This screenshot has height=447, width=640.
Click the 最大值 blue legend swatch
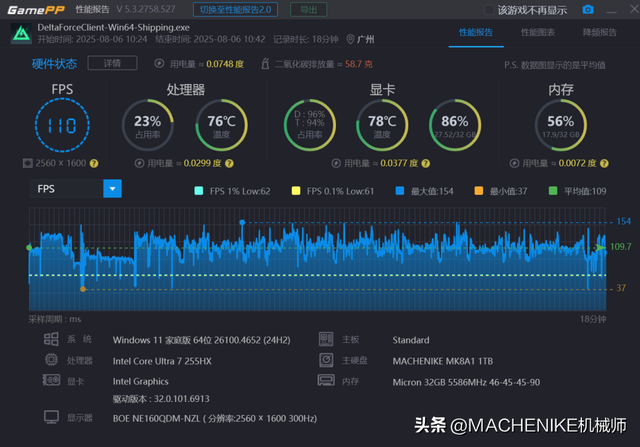(400, 191)
